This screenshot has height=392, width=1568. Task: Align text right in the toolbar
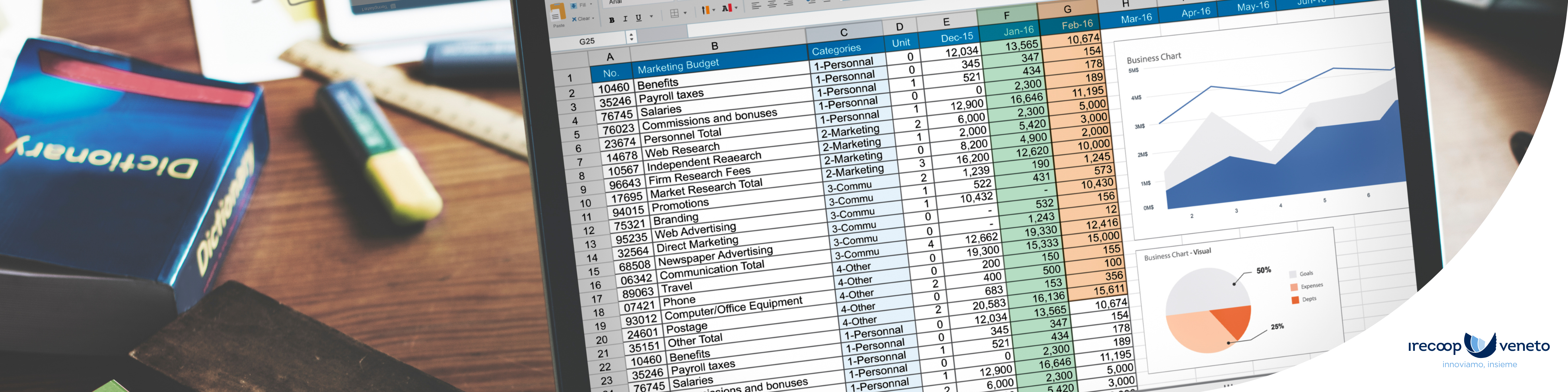(x=788, y=3)
